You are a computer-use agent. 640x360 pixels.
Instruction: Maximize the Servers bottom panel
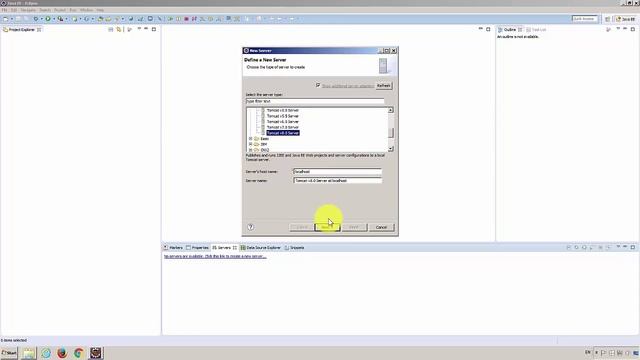[633, 247]
